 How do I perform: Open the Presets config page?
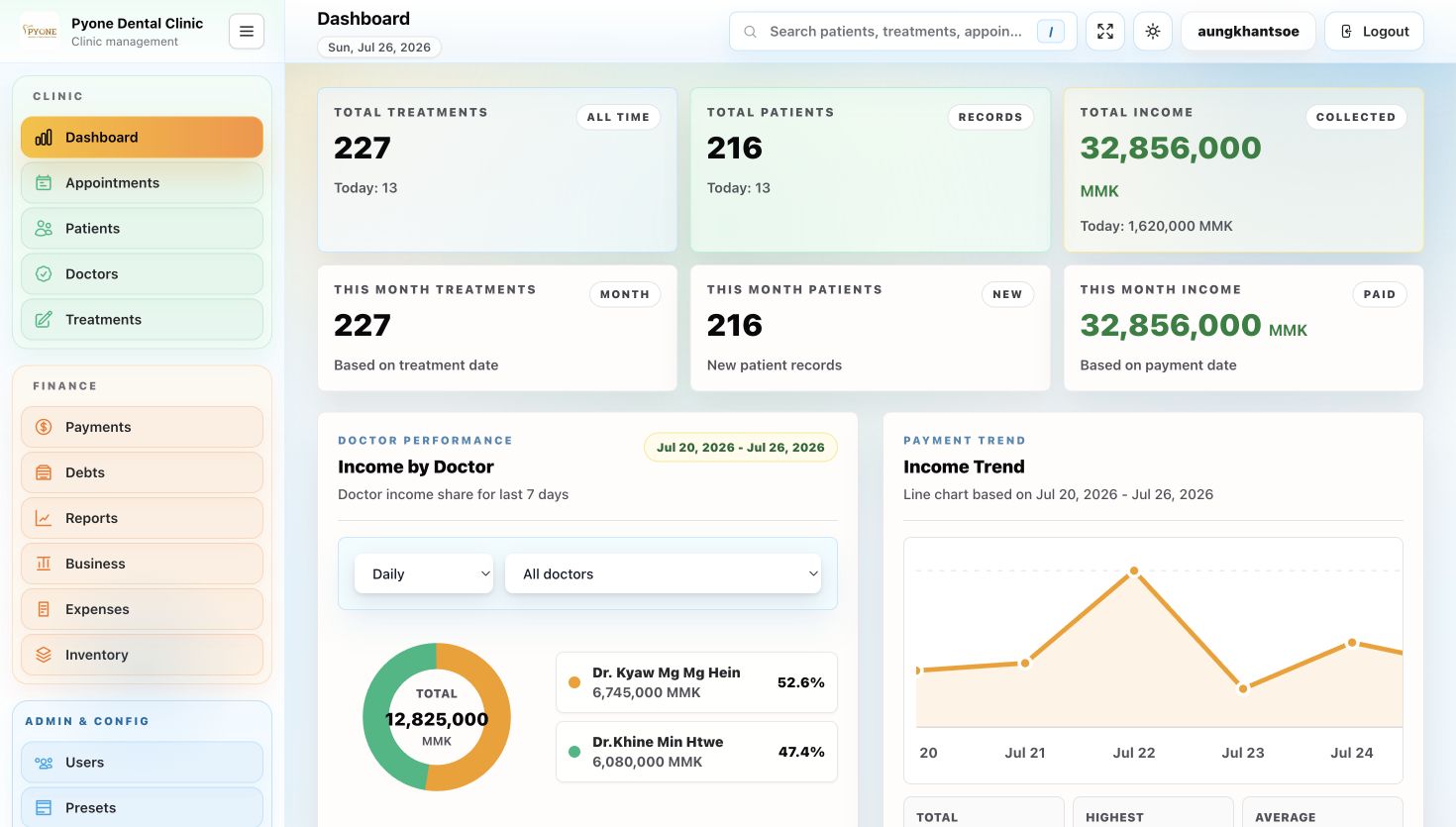142,807
